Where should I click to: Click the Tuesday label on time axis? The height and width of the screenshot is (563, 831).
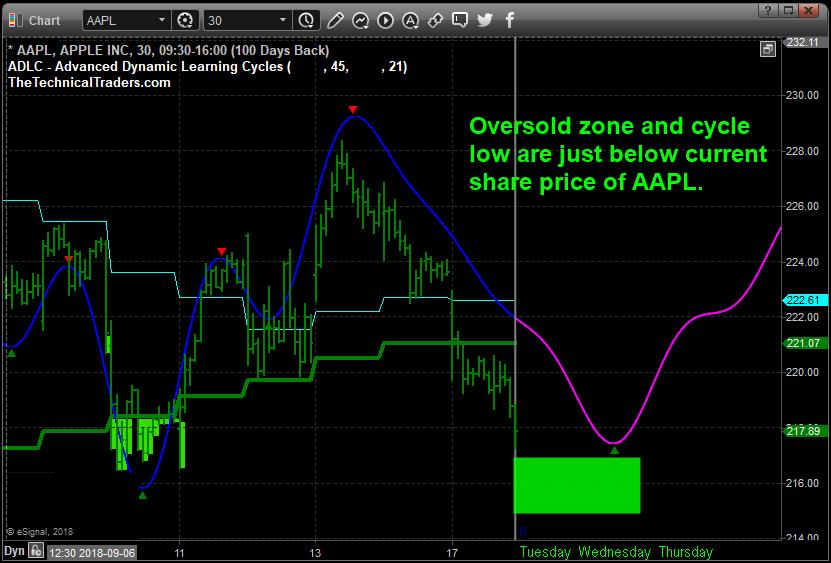point(545,552)
